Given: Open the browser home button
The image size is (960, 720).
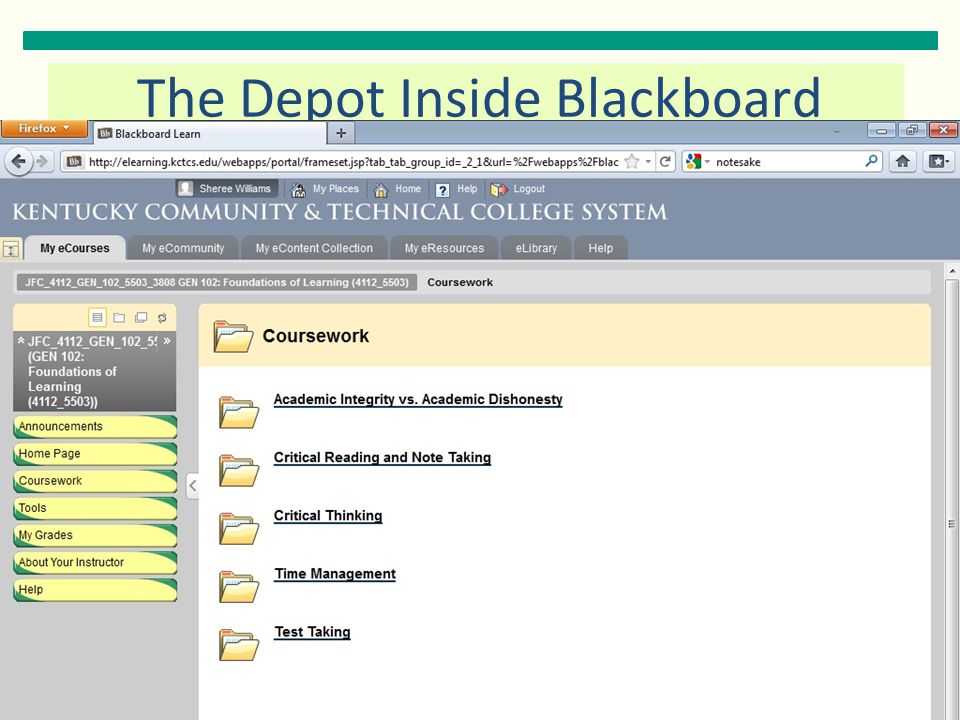Looking at the screenshot, I should pos(902,162).
